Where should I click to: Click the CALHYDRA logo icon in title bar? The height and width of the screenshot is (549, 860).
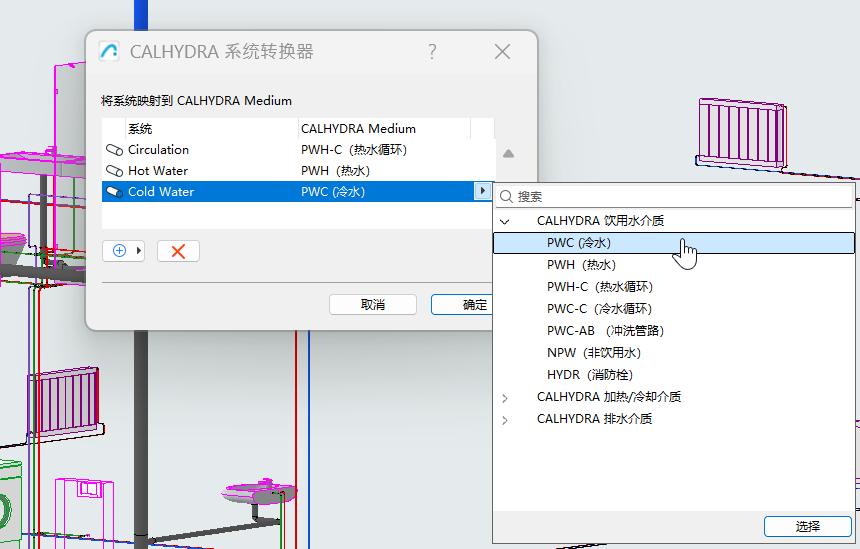point(109,52)
